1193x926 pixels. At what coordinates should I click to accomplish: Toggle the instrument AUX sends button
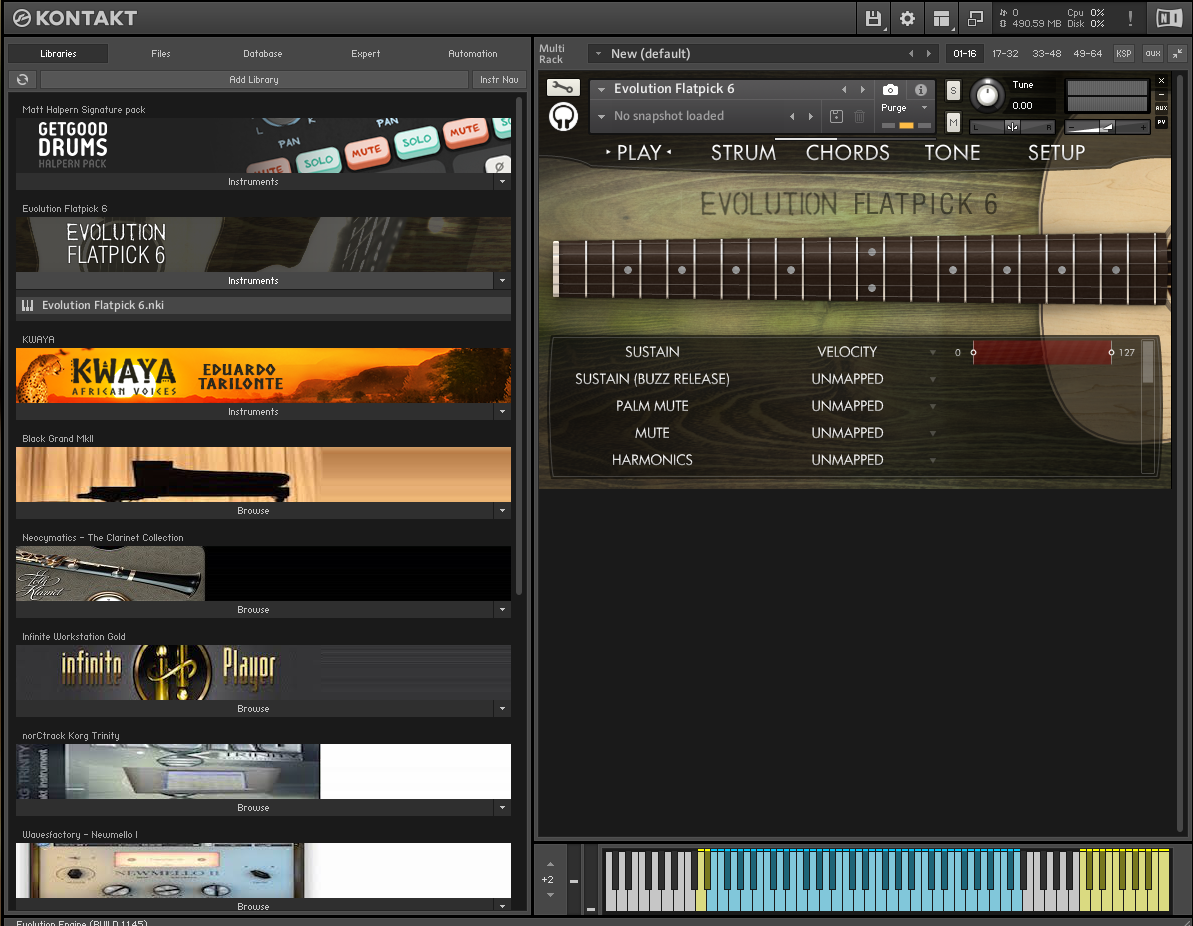tap(1161, 108)
